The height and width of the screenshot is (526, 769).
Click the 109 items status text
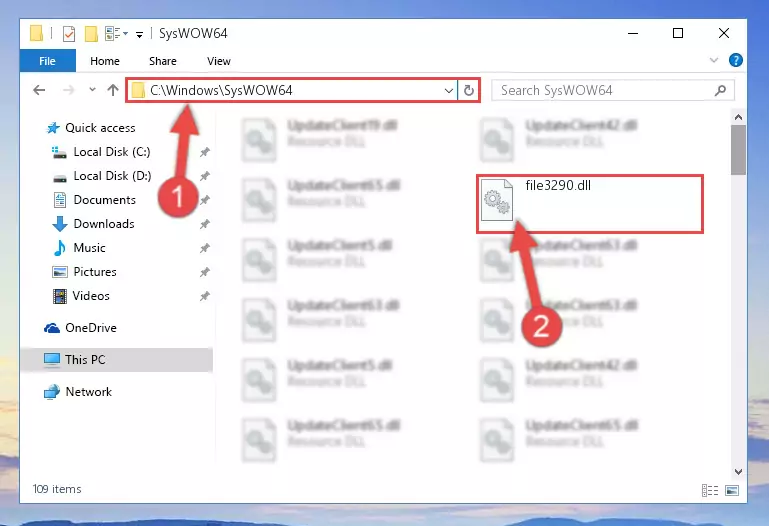pyautogui.click(x=57, y=489)
